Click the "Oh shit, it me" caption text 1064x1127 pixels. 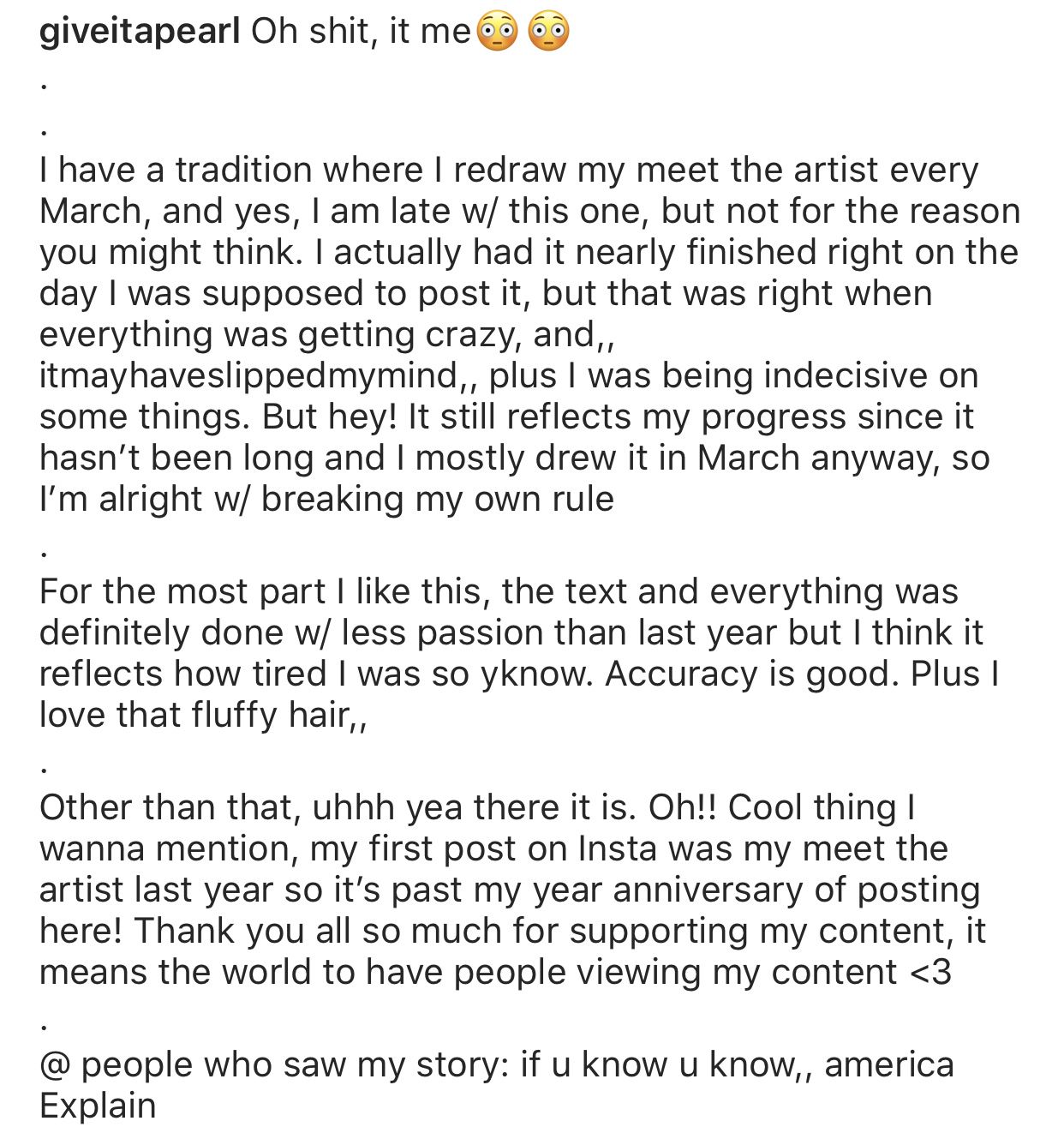pyautogui.click(x=361, y=32)
